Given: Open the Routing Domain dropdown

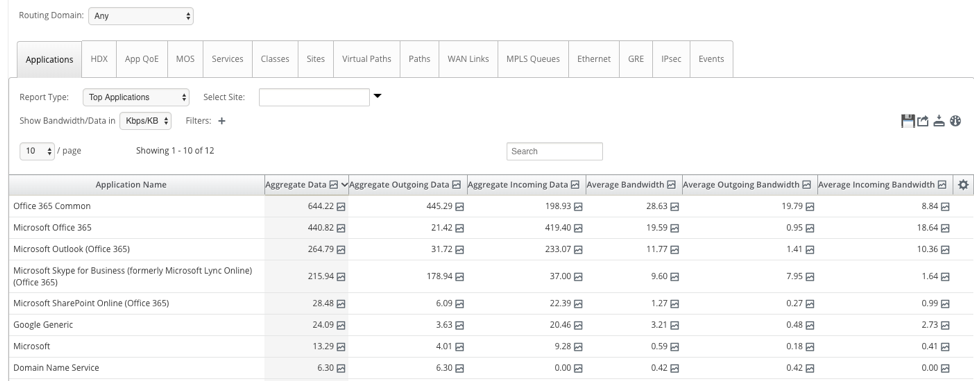Looking at the screenshot, I should tap(141, 16).
